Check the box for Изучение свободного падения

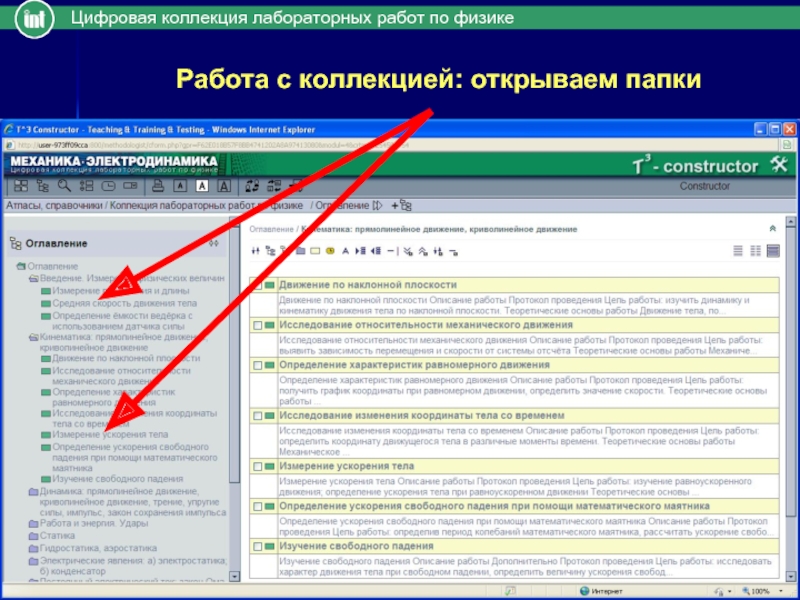point(258,546)
